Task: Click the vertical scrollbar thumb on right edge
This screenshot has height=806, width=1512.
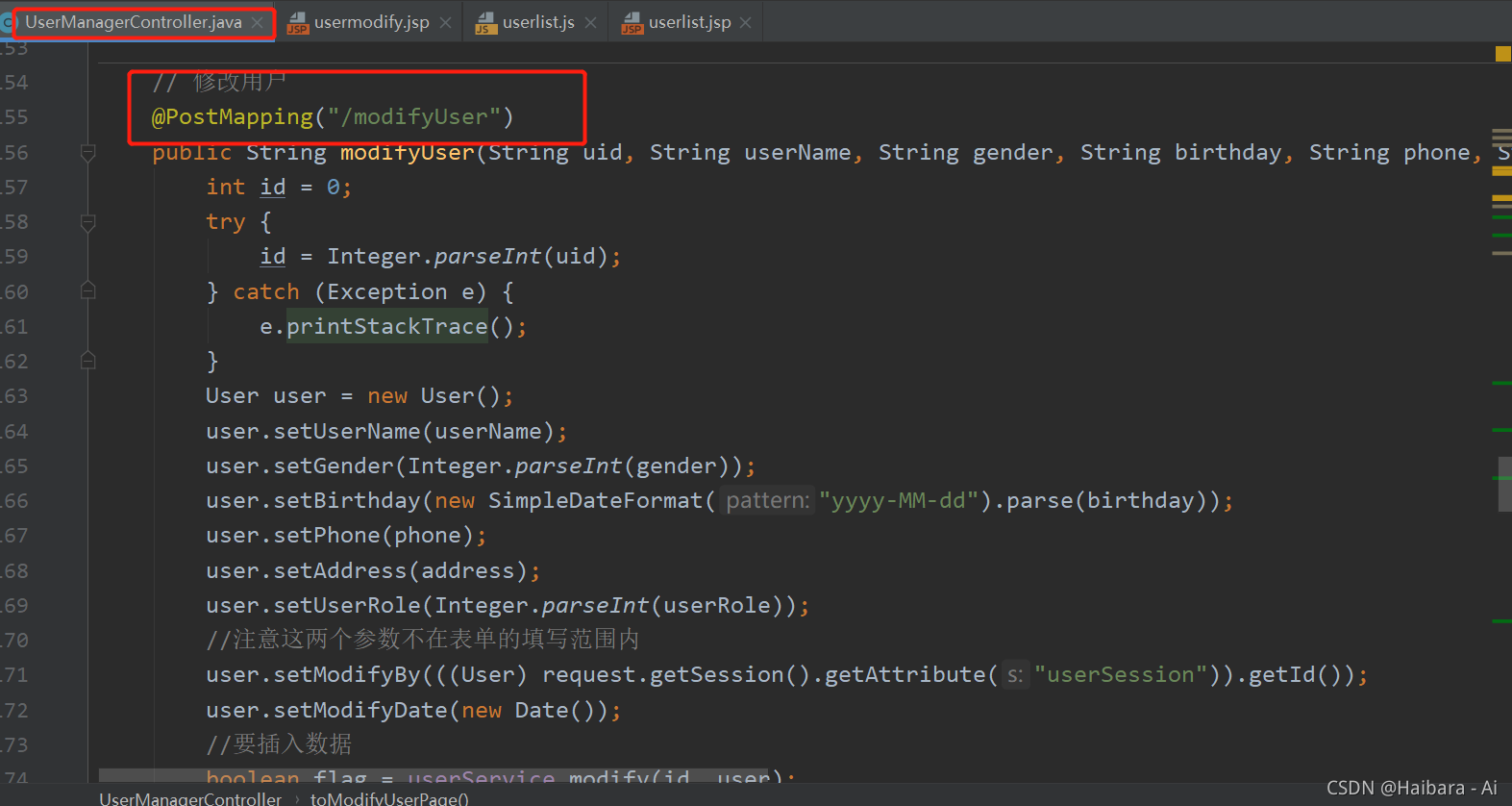Action: (x=1504, y=485)
